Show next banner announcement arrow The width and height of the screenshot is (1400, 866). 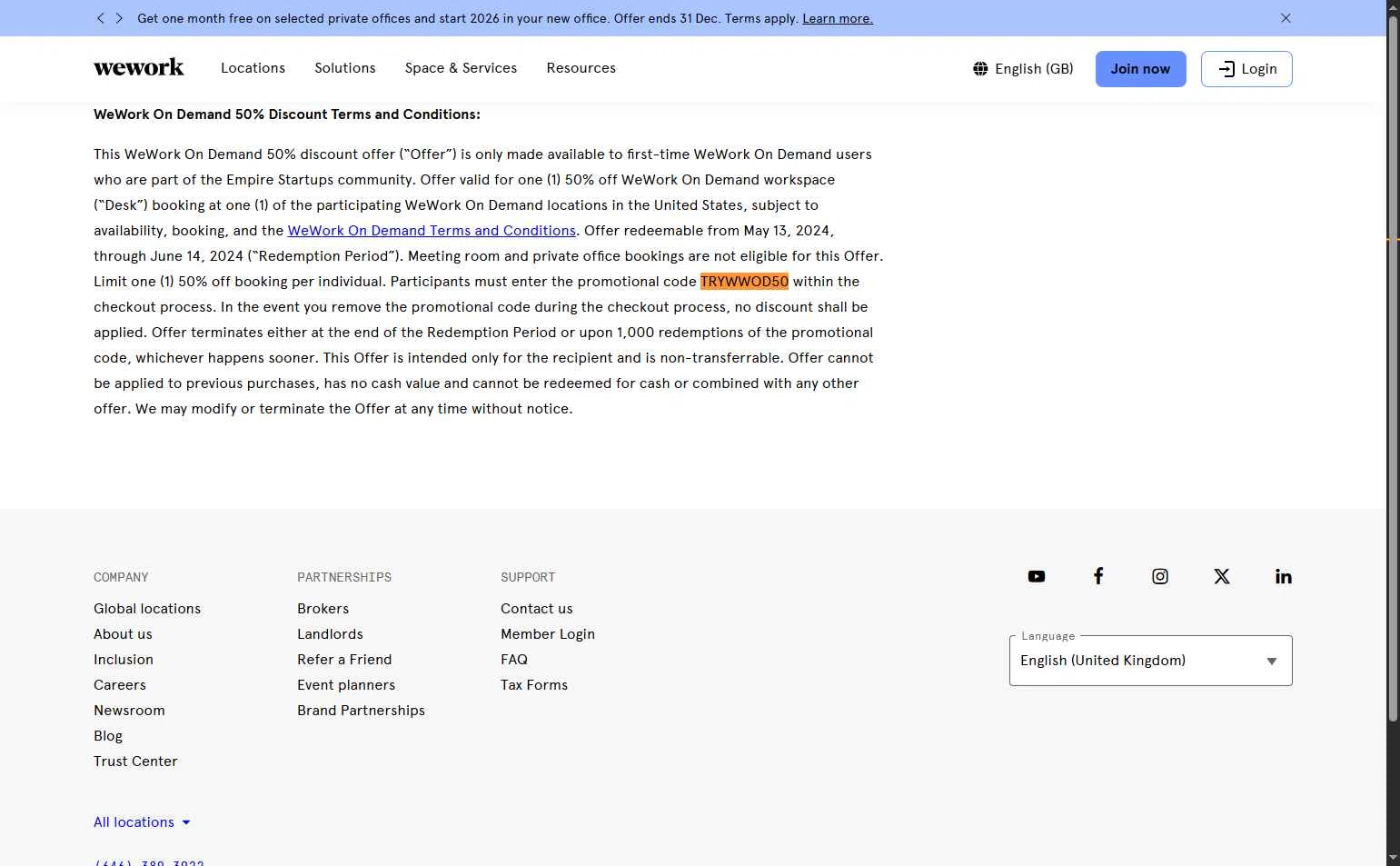pyautogui.click(x=119, y=18)
